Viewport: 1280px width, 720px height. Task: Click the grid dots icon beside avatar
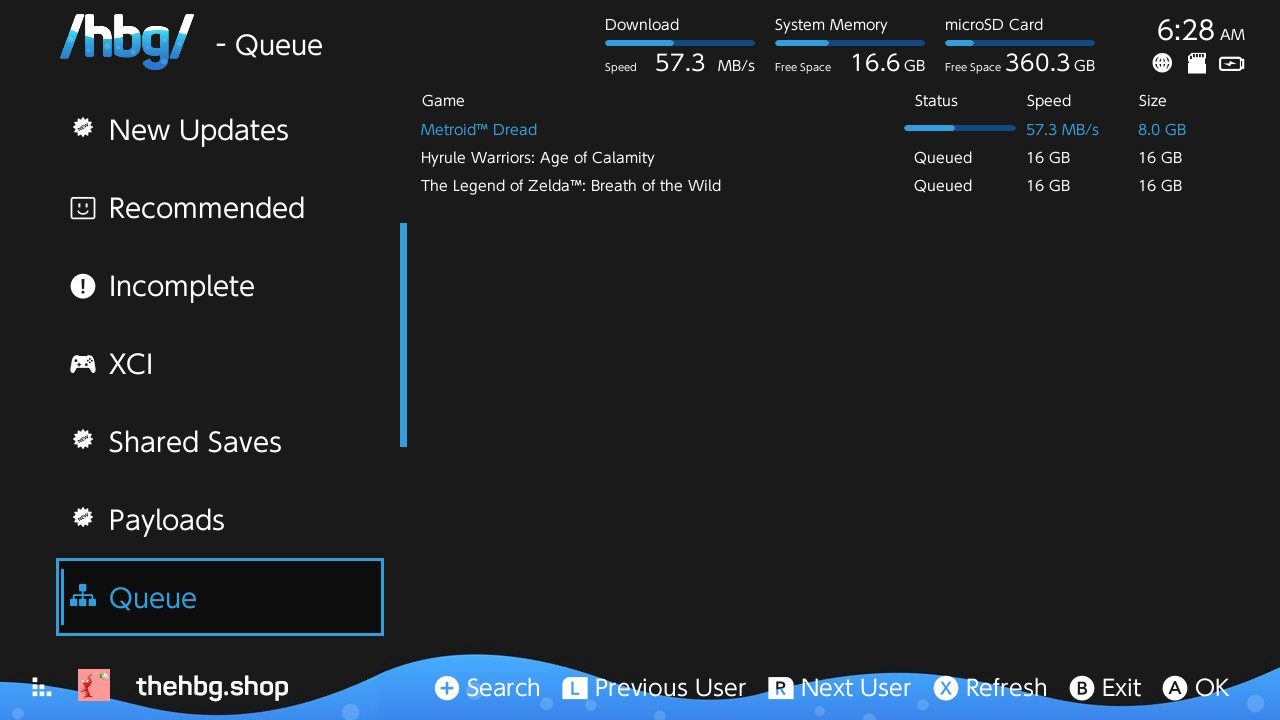[x=41, y=687]
